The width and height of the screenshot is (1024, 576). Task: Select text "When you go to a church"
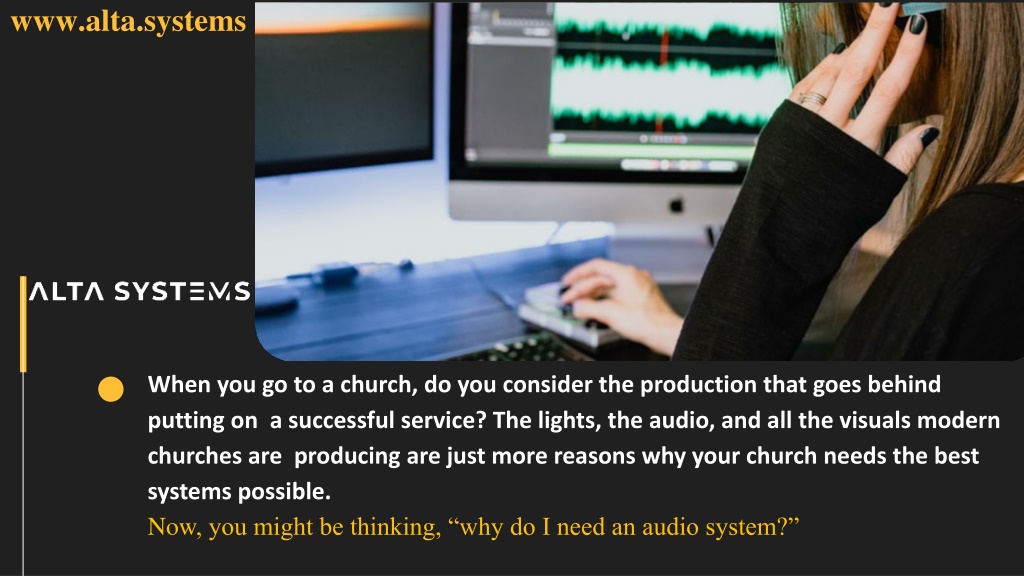(x=282, y=385)
